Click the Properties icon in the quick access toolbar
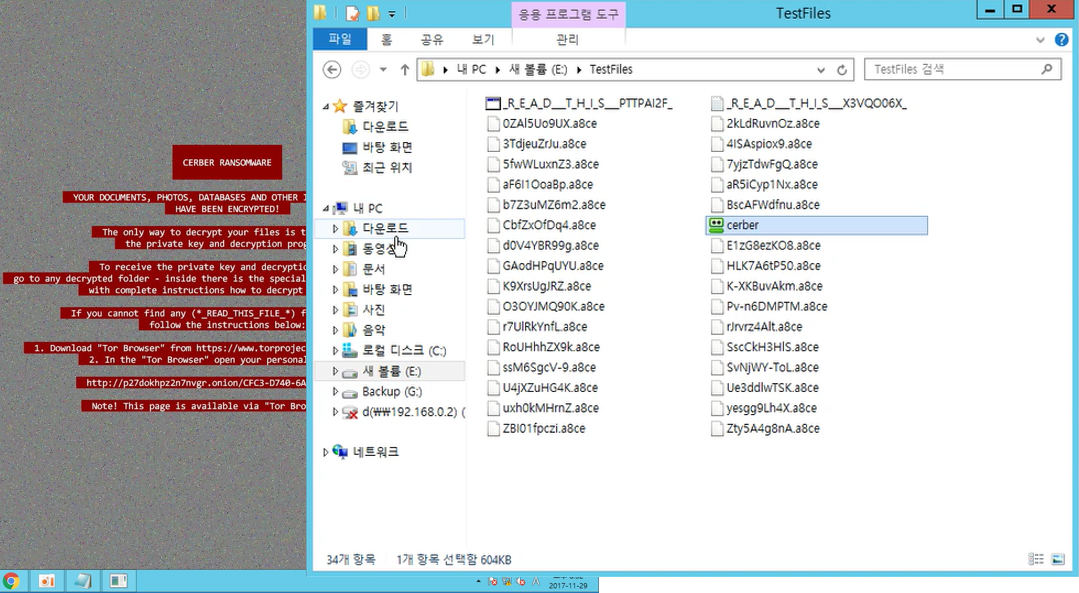 coord(353,13)
